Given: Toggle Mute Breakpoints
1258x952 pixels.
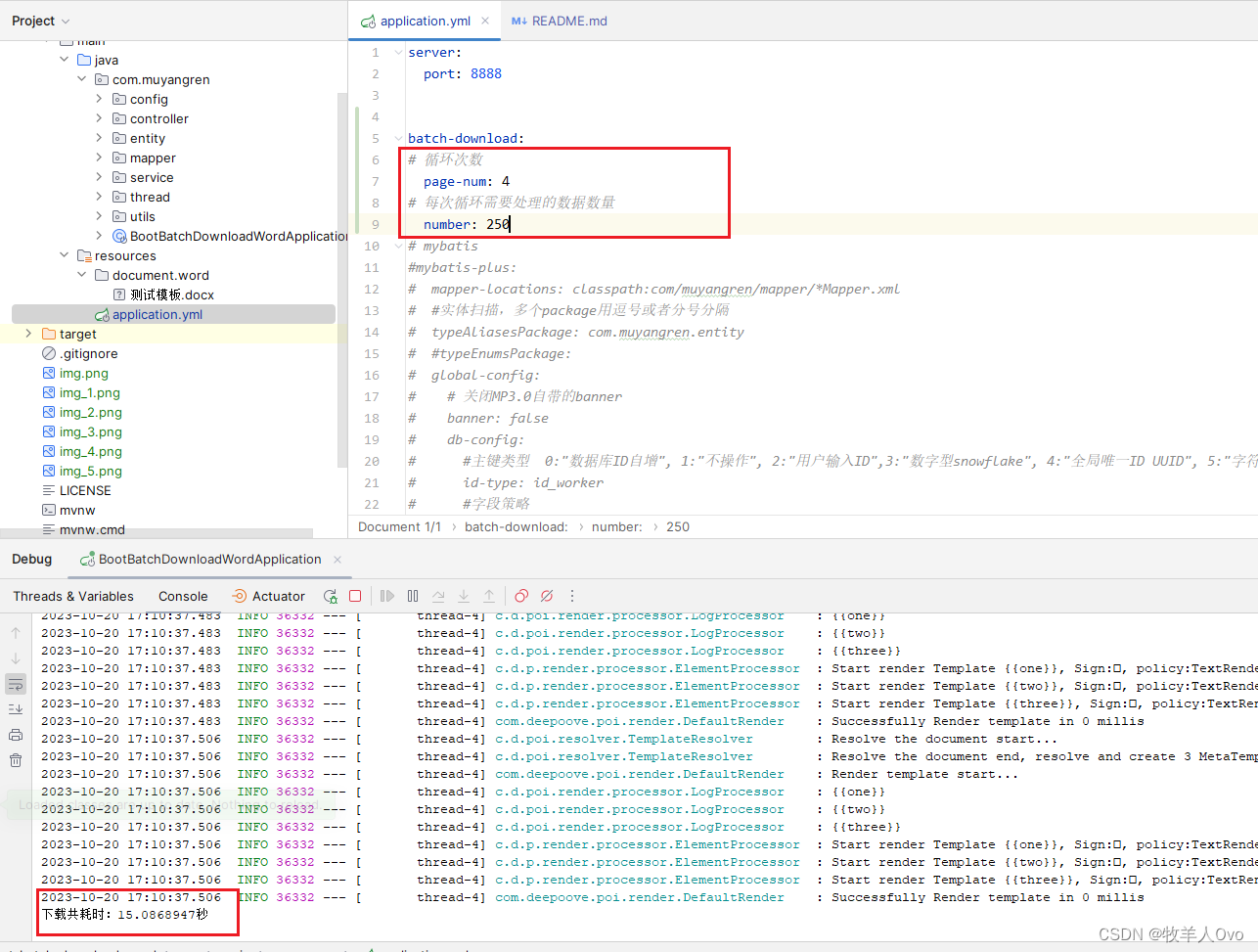Looking at the screenshot, I should coord(547,596).
